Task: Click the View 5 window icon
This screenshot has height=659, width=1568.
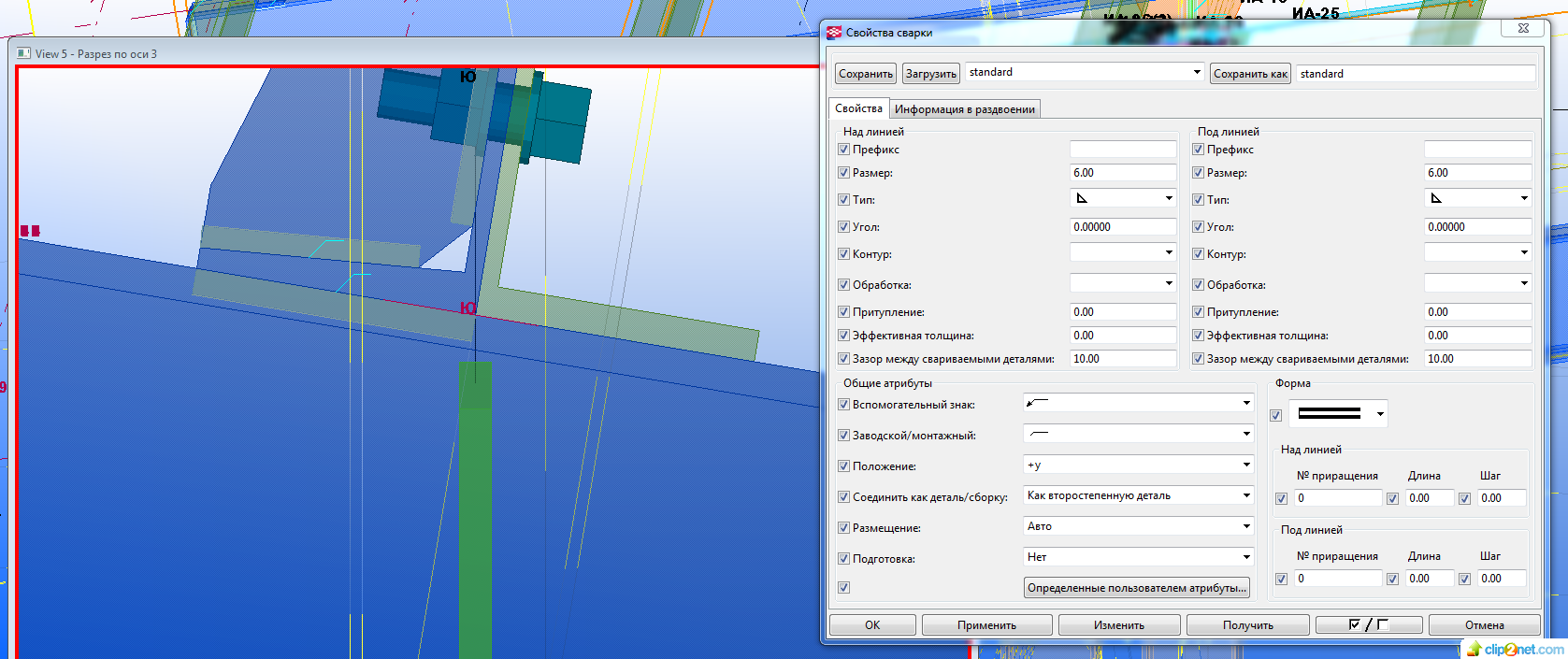Action: point(23,53)
